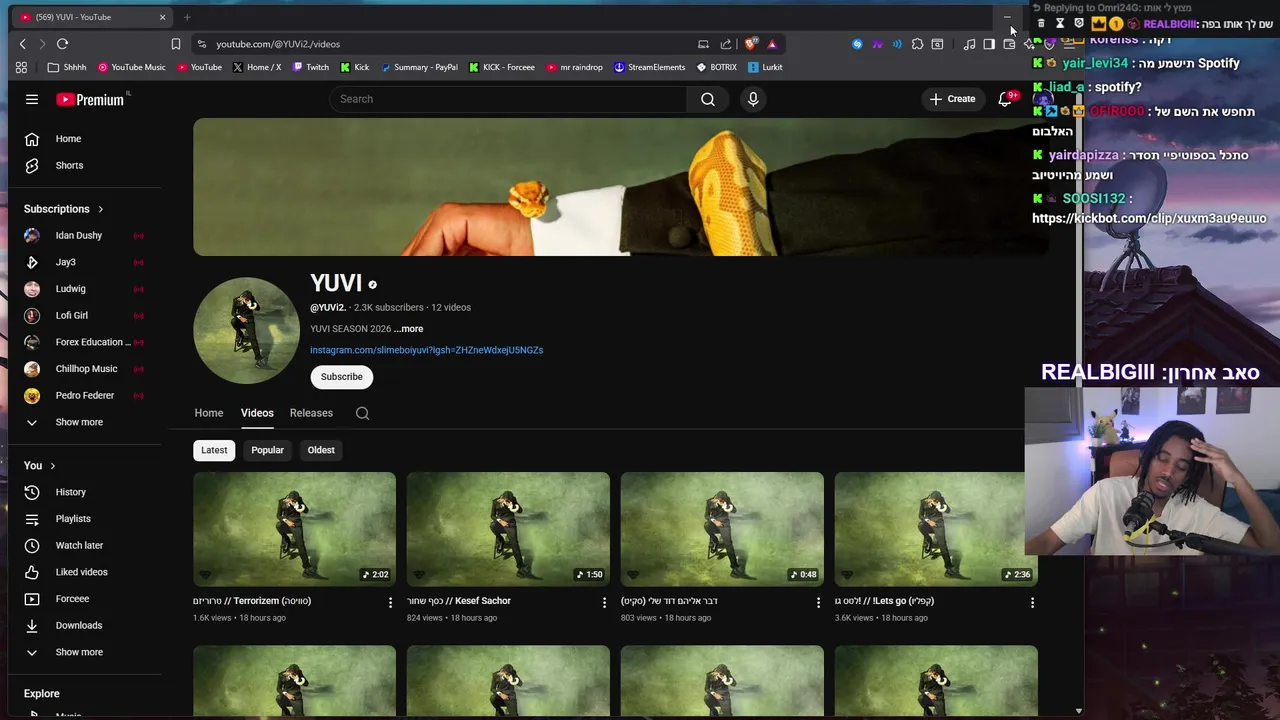
Task: Switch to the Releases tab
Action: [311, 413]
